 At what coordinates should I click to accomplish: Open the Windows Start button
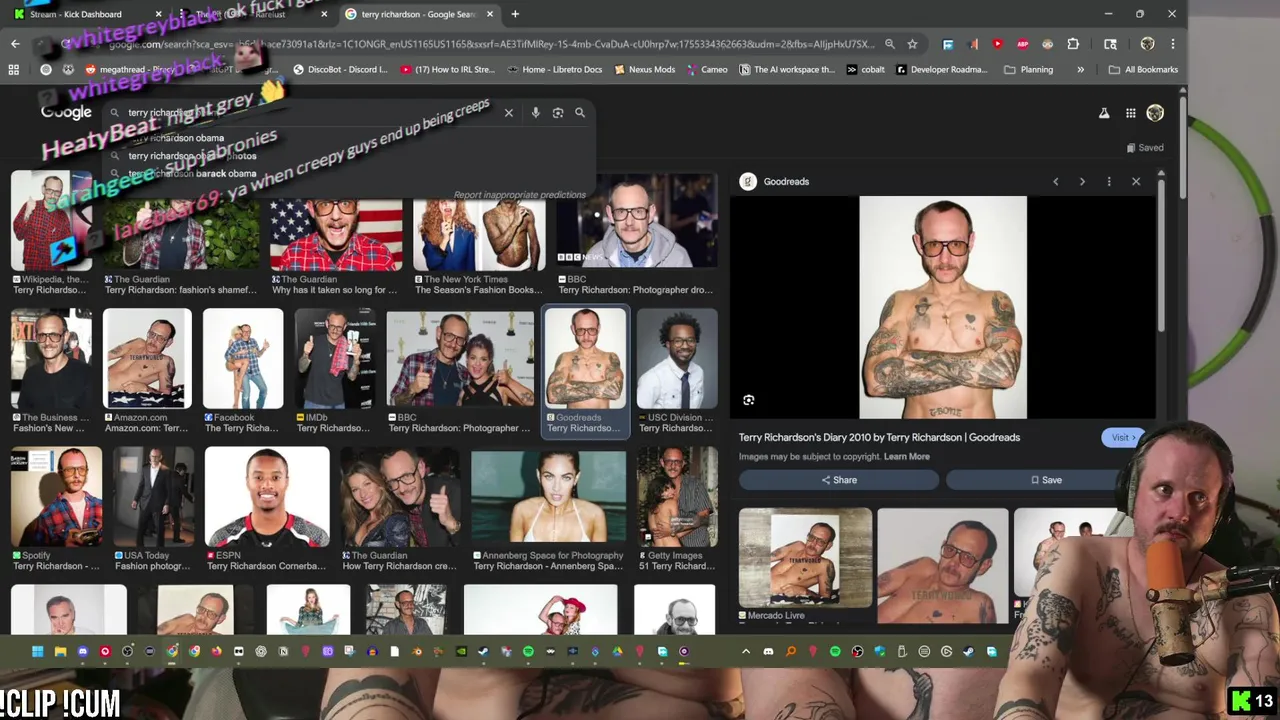coord(37,652)
